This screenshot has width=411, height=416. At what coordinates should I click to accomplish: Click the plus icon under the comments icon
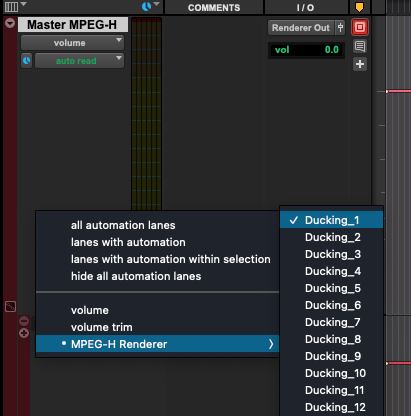click(360, 64)
